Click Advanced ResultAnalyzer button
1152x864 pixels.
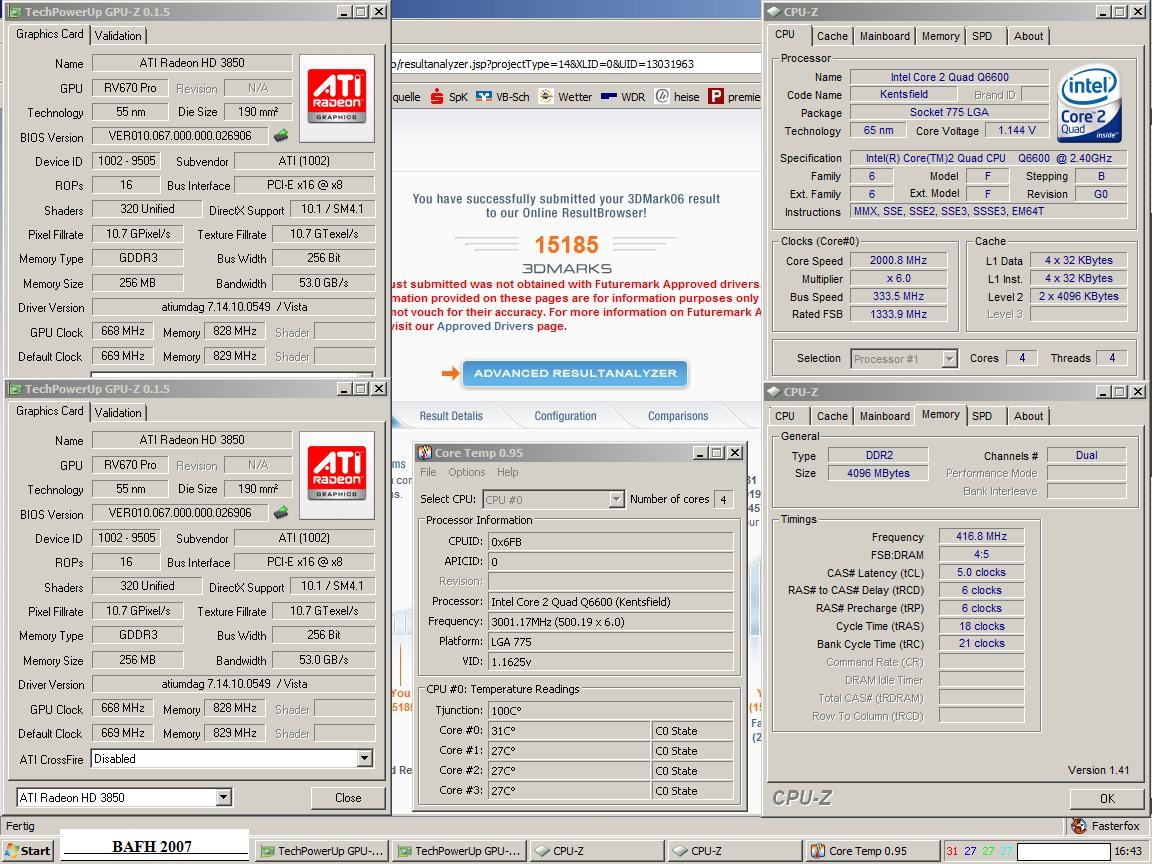click(x=575, y=373)
